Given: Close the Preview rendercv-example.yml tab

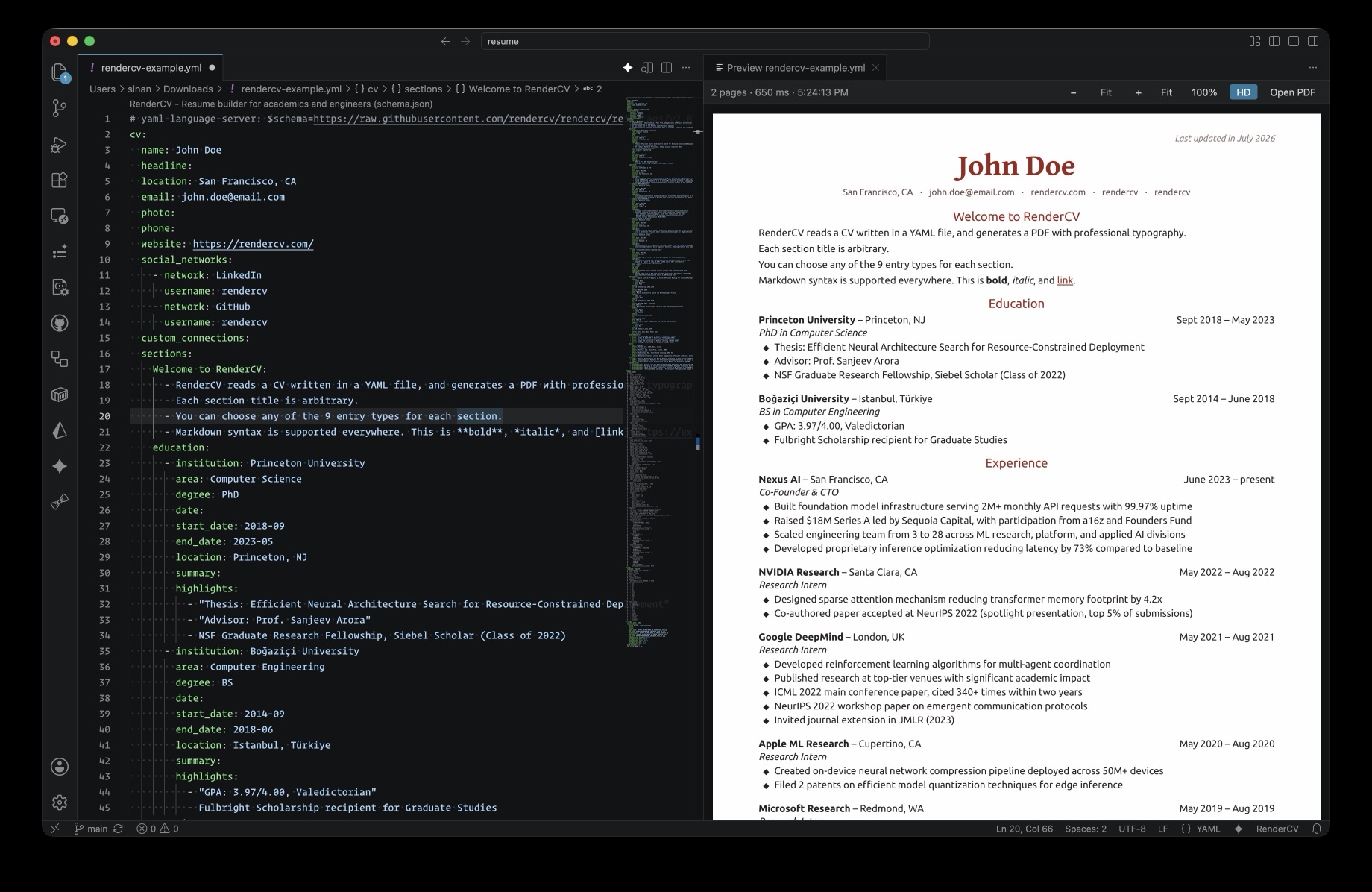Looking at the screenshot, I should tap(876, 68).
